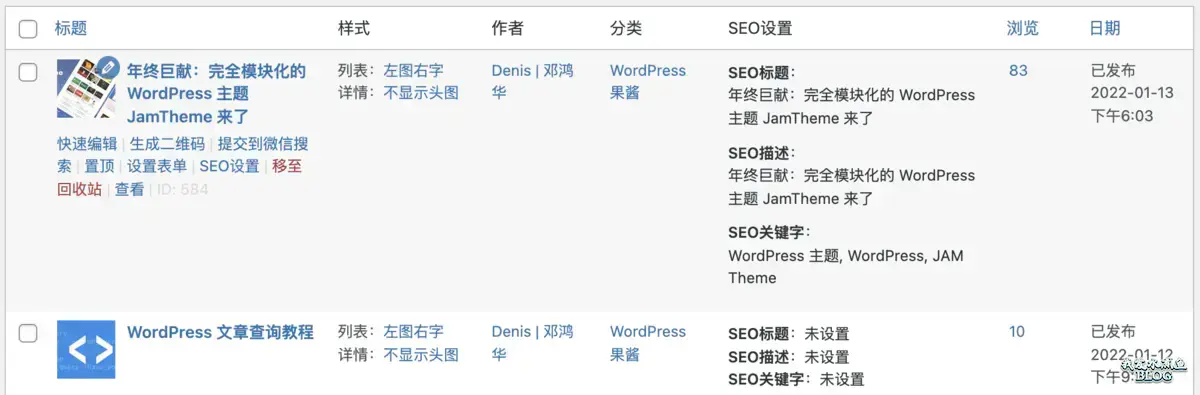Click 置顶 to pin the JamTheme post
Screen dimensions: 1200x395
[99, 166]
